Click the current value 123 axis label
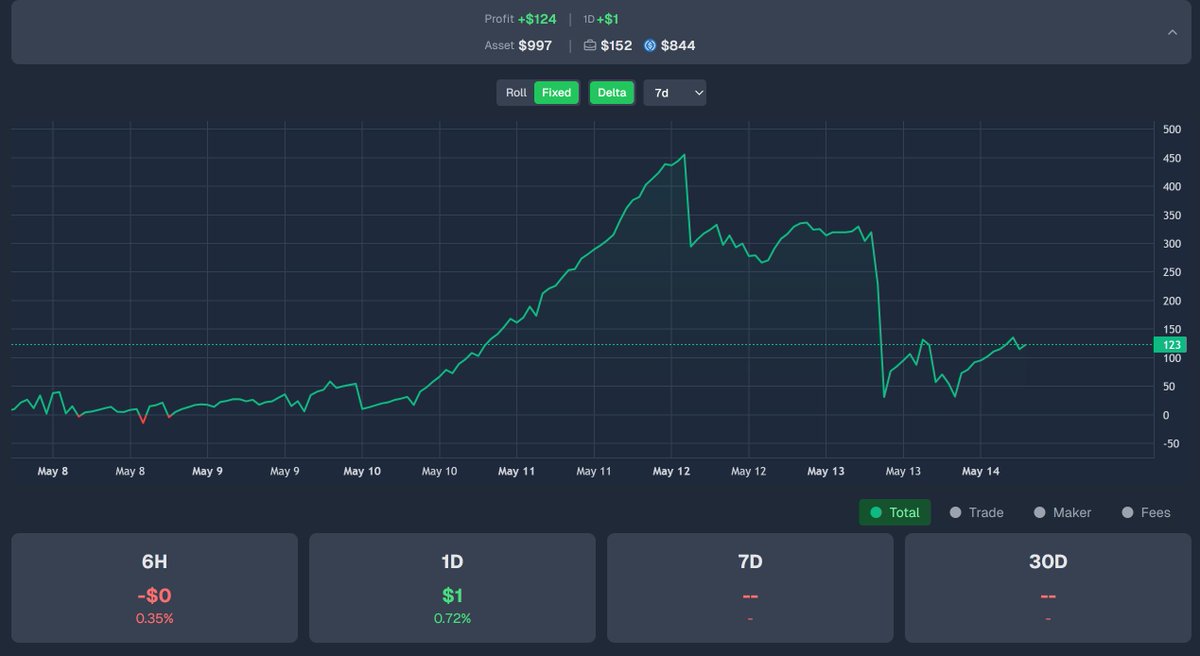Screen dimensions: 1200x656 [x=1170, y=345]
